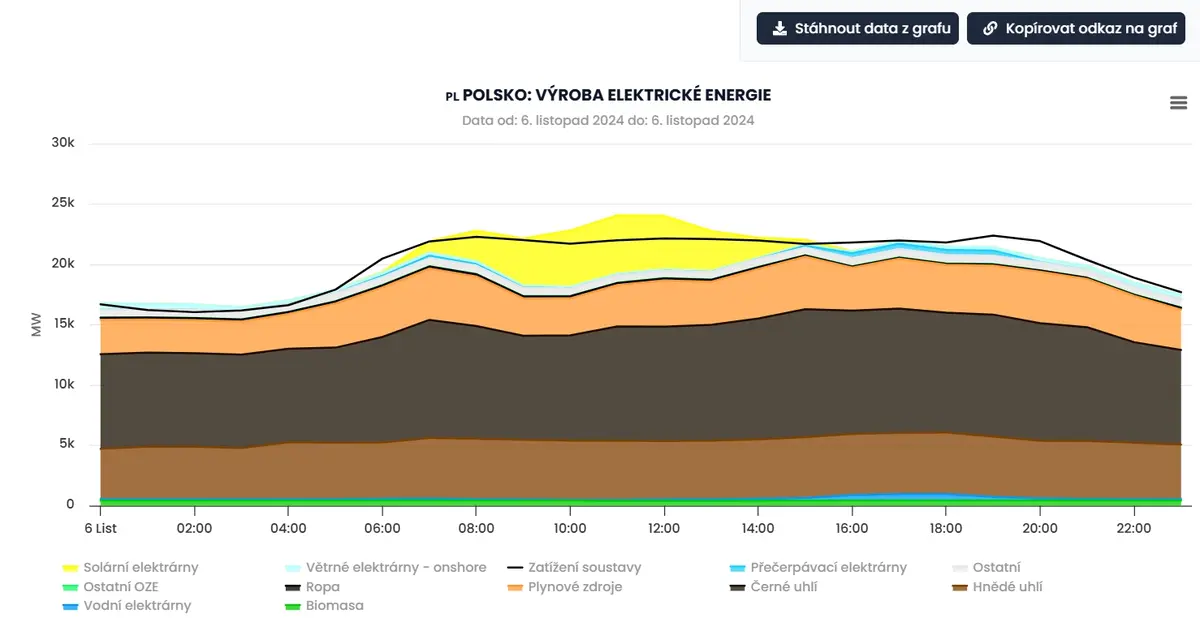Click the 12:00 x-axis time label
Image resolution: width=1200 pixels, height=618 pixels.
tap(664, 528)
